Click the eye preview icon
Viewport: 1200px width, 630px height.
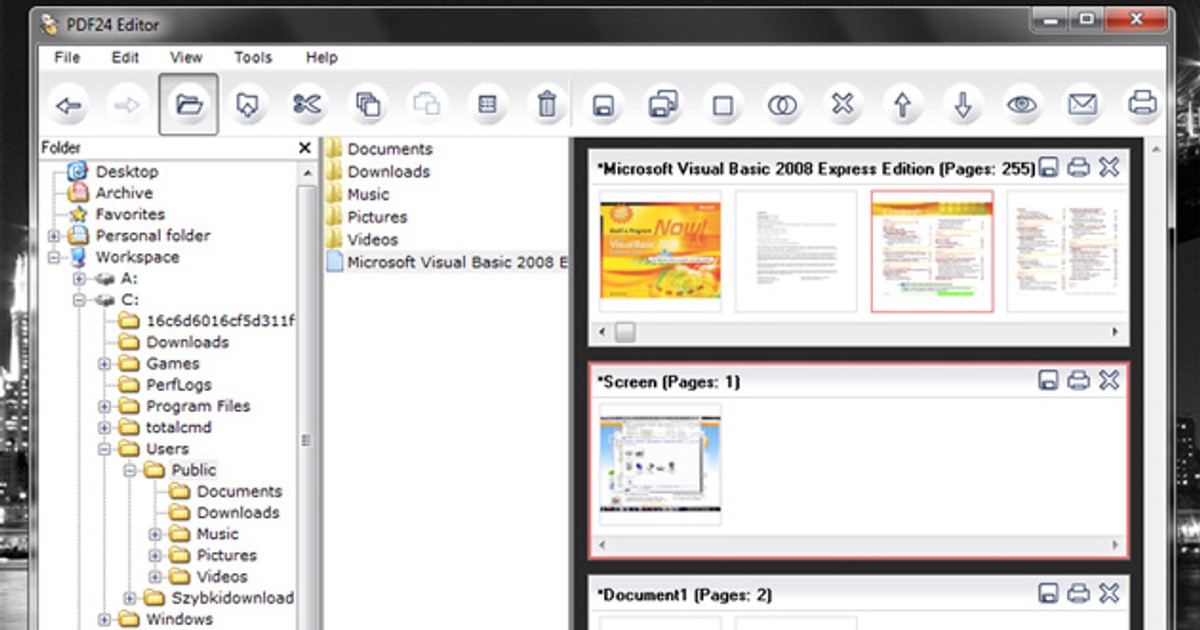[x=1022, y=104]
